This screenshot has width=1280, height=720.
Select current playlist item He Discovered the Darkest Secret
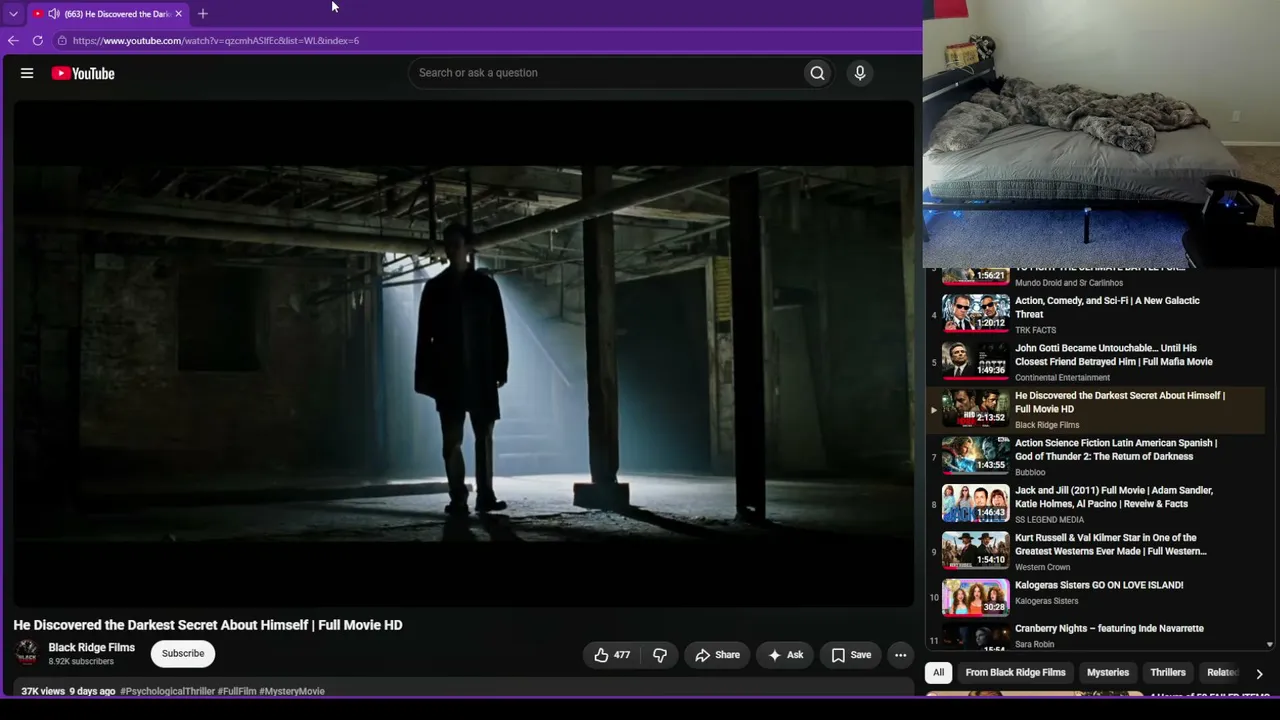[1095, 410]
